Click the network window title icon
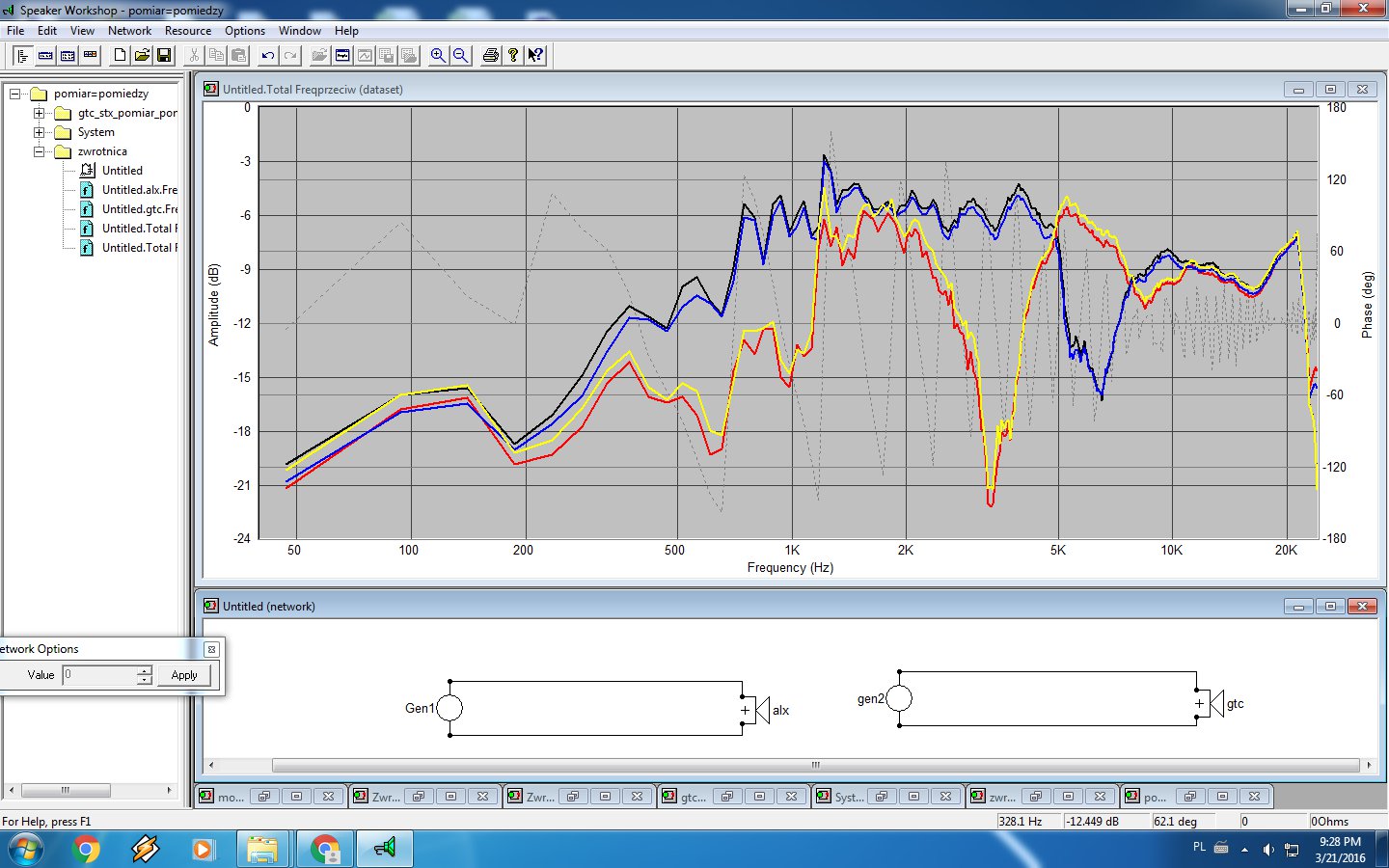The image size is (1389, 868). (211, 606)
